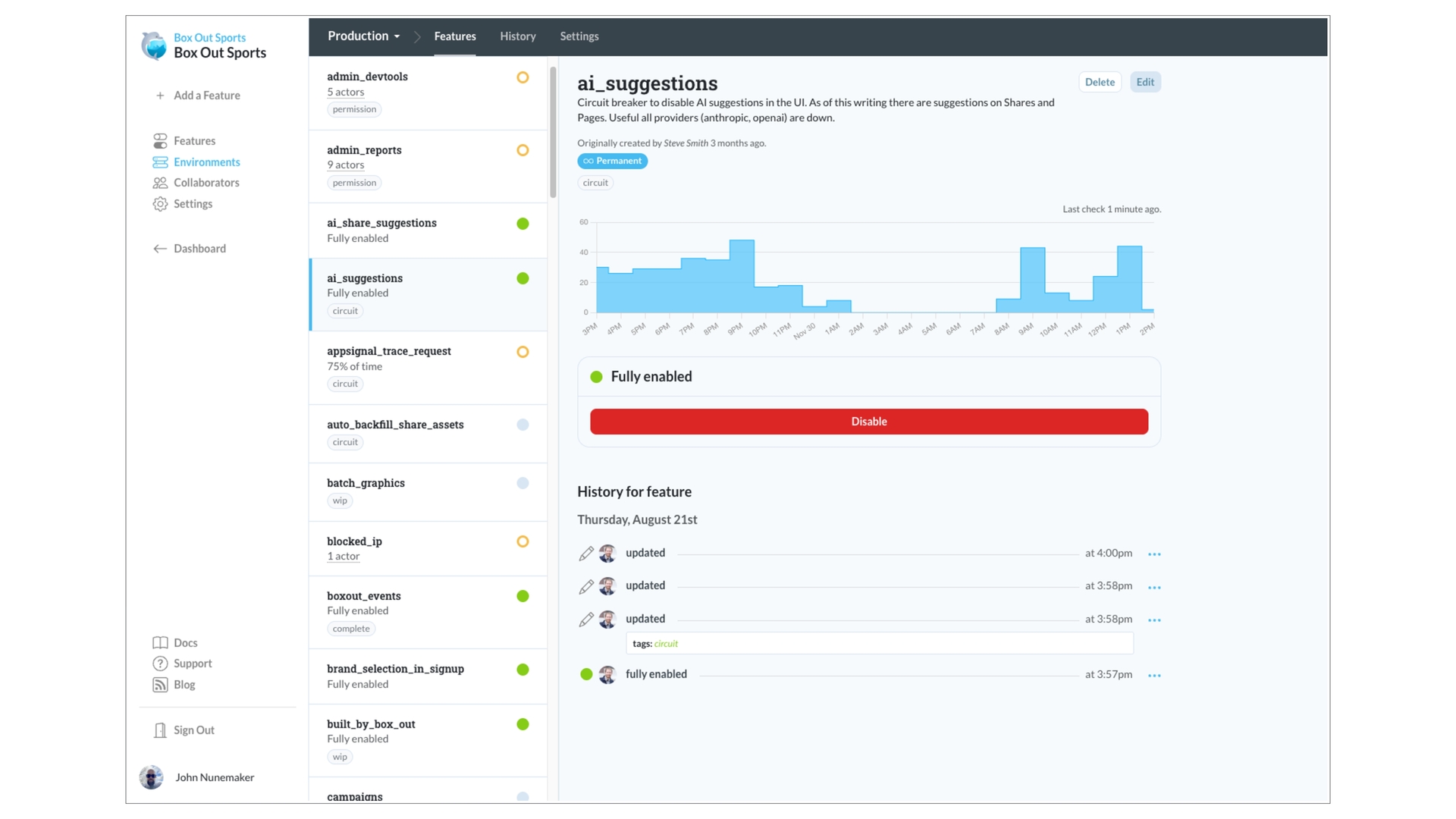Open the Production environment dropdown
Image resolution: width=1456 pixels, height=819 pixels.
click(x=364, y=36)
